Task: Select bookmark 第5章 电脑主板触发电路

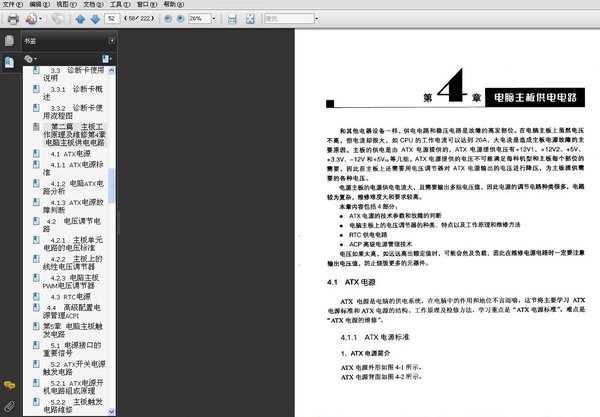Action: tap(73, 330)
